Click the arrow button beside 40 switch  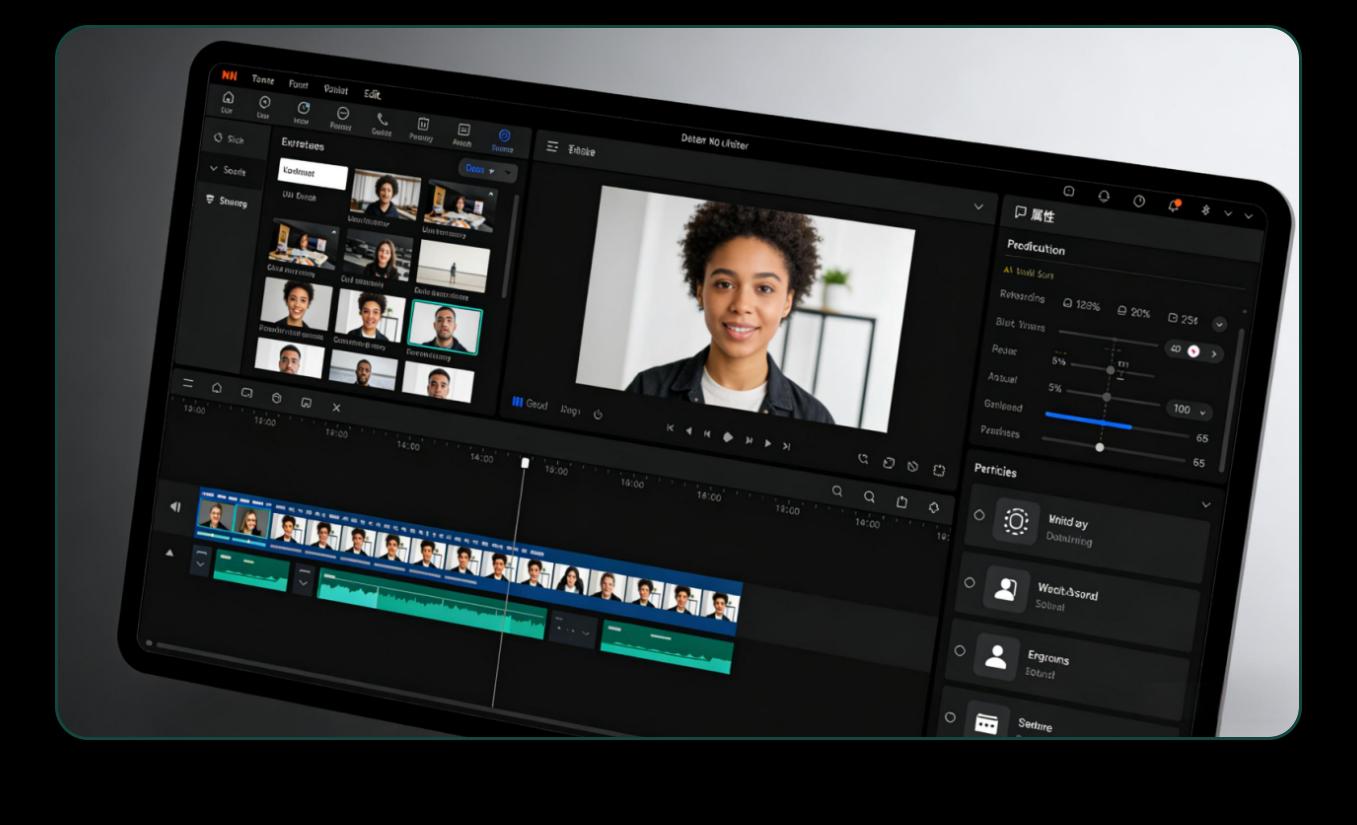[x=1214, y=354]
